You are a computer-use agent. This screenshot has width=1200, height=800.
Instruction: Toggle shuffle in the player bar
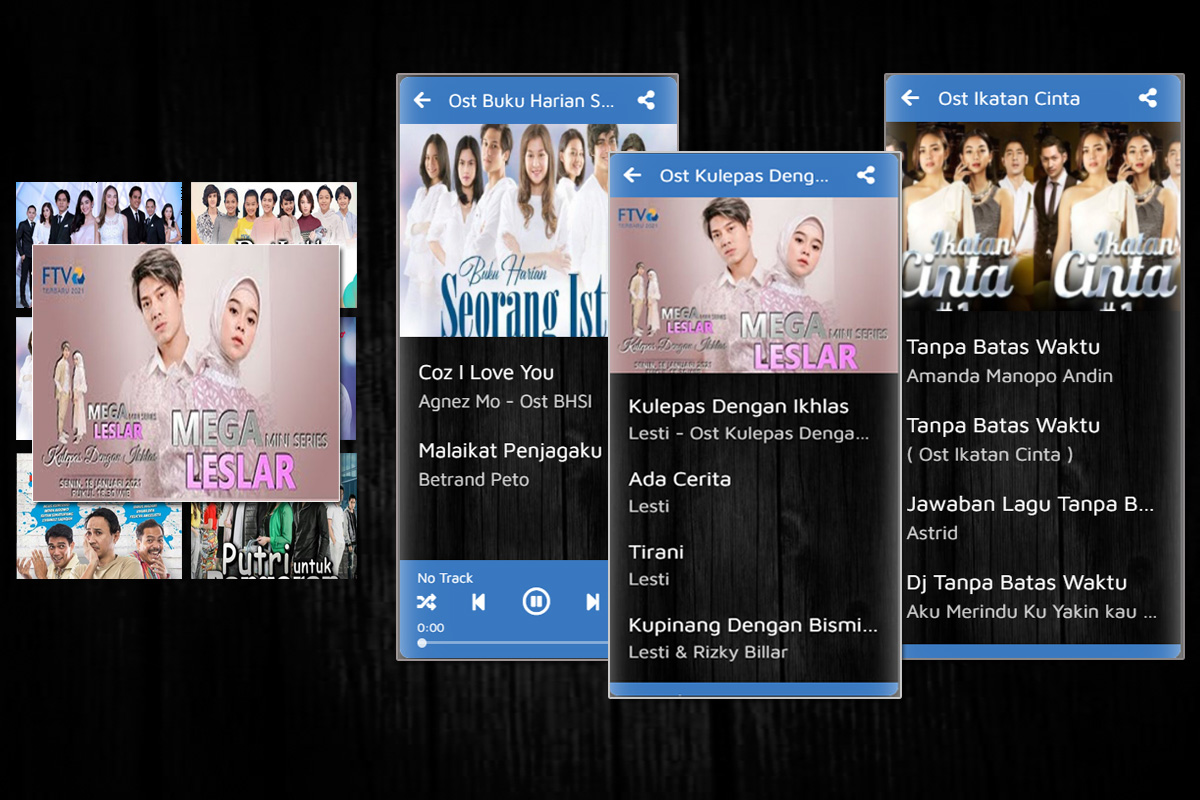coord(426,602)
